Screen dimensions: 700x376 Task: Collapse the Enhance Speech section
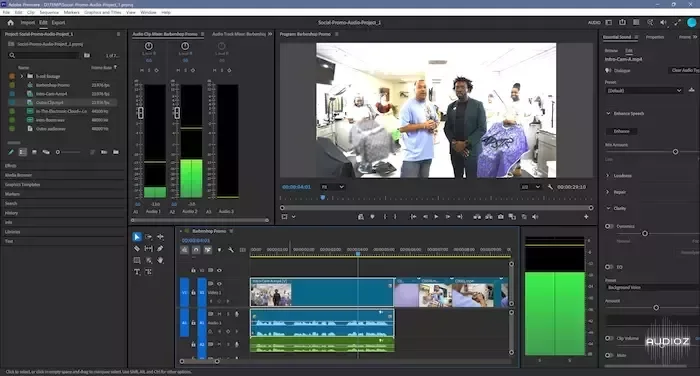608,113
